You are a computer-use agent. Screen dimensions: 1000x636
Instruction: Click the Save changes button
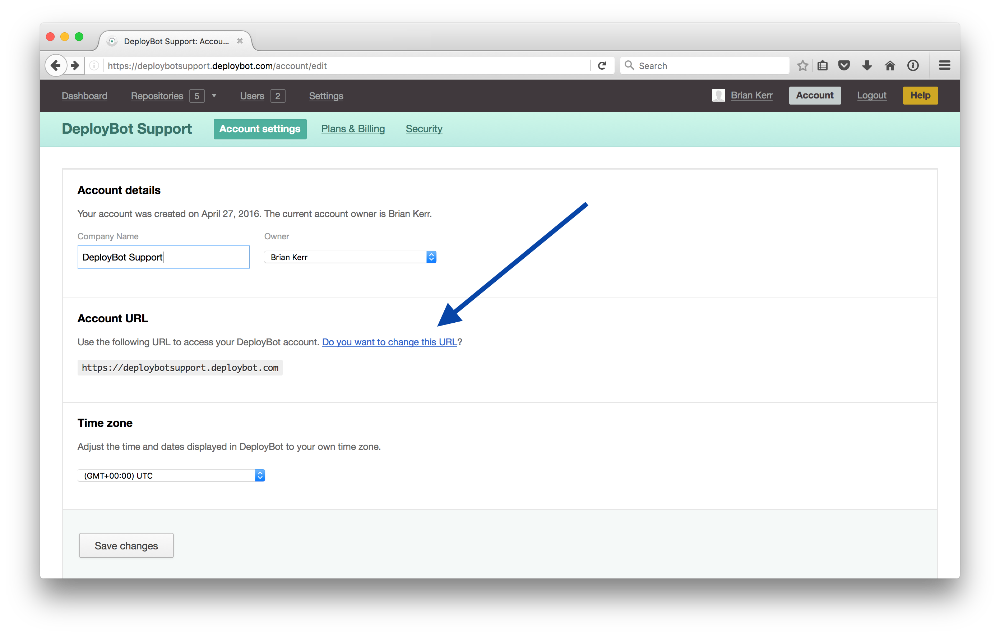point(126,546)
